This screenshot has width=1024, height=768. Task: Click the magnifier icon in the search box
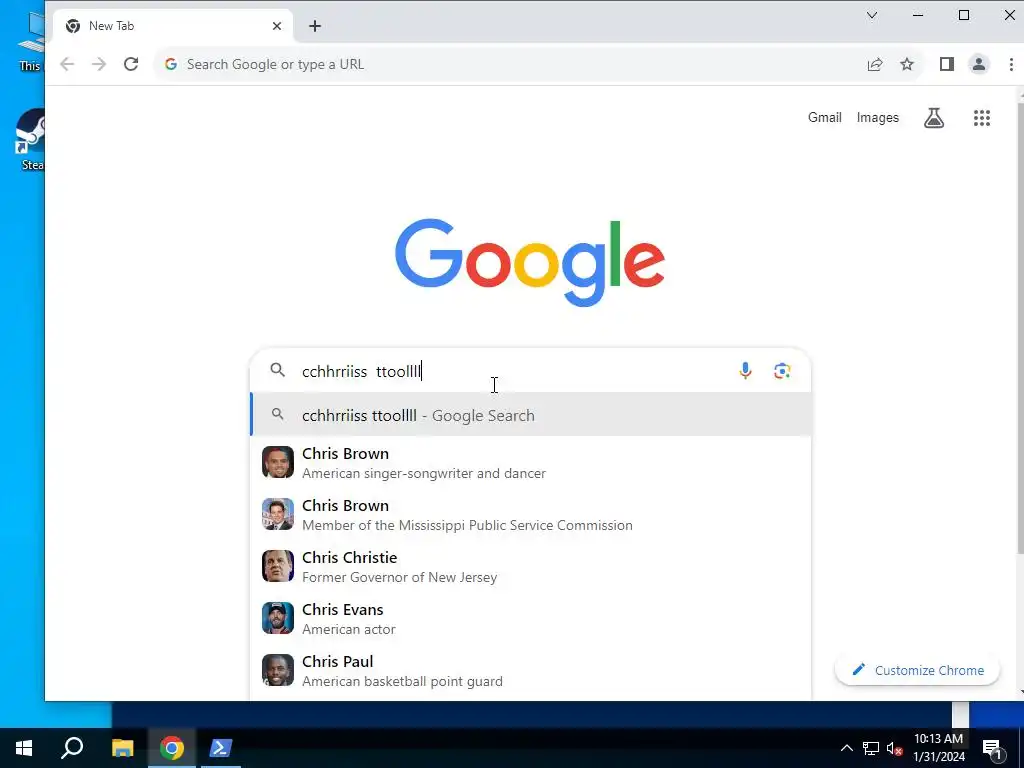click(278, 370)
